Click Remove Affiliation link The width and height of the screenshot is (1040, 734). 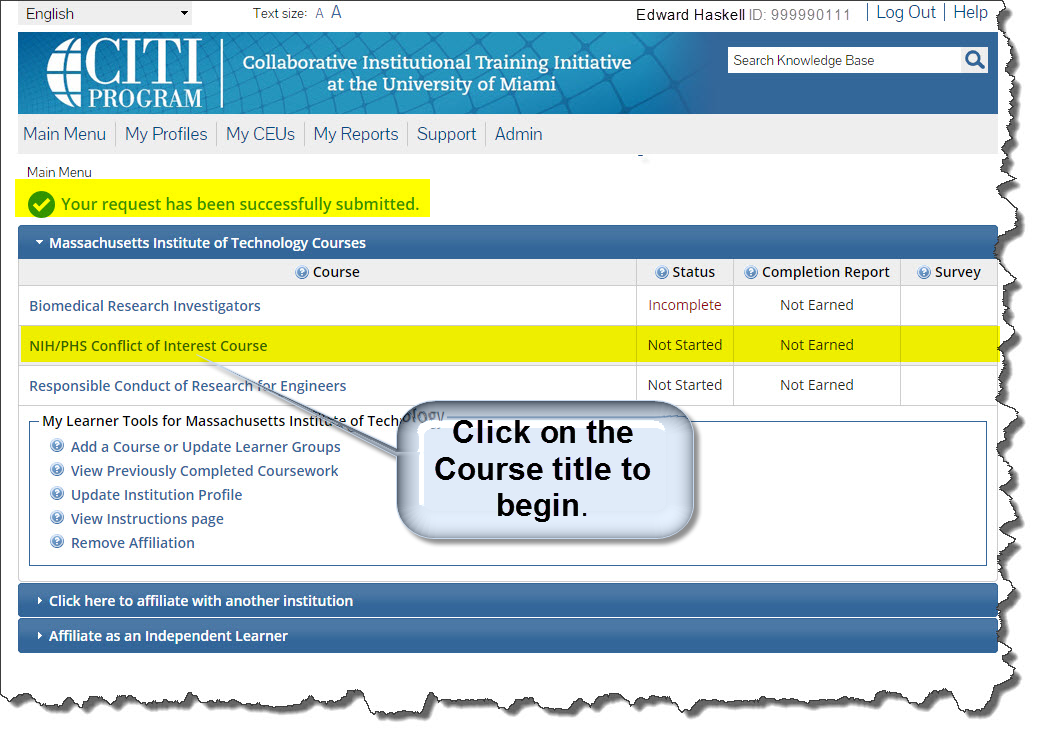point(133,542)
